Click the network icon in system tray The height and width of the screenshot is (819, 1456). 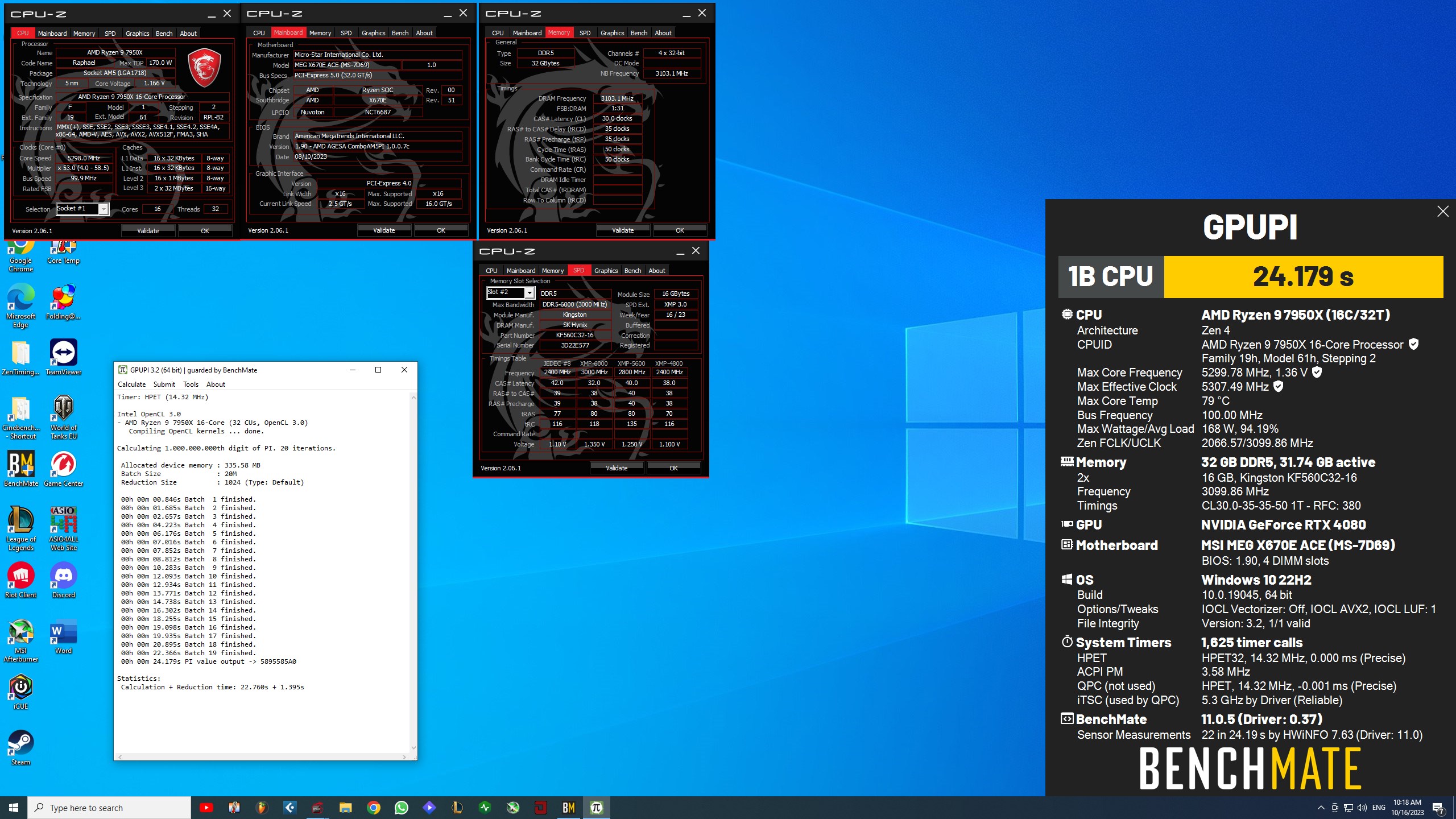pyautogui.click(x=1348, y=808)
